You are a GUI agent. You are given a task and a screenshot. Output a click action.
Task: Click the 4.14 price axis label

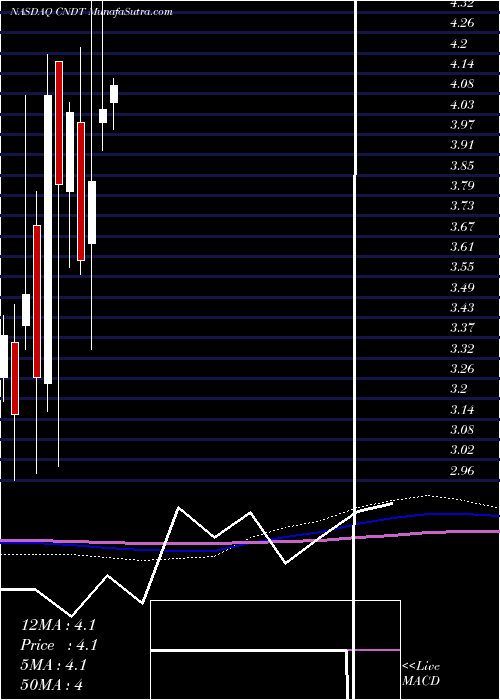click(462, 64)
